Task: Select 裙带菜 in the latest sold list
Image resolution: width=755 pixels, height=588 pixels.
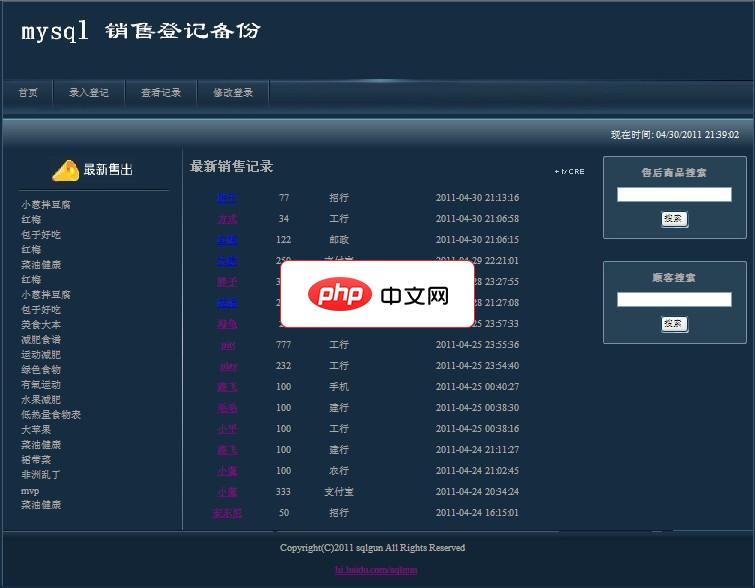Action: point(36,459)
